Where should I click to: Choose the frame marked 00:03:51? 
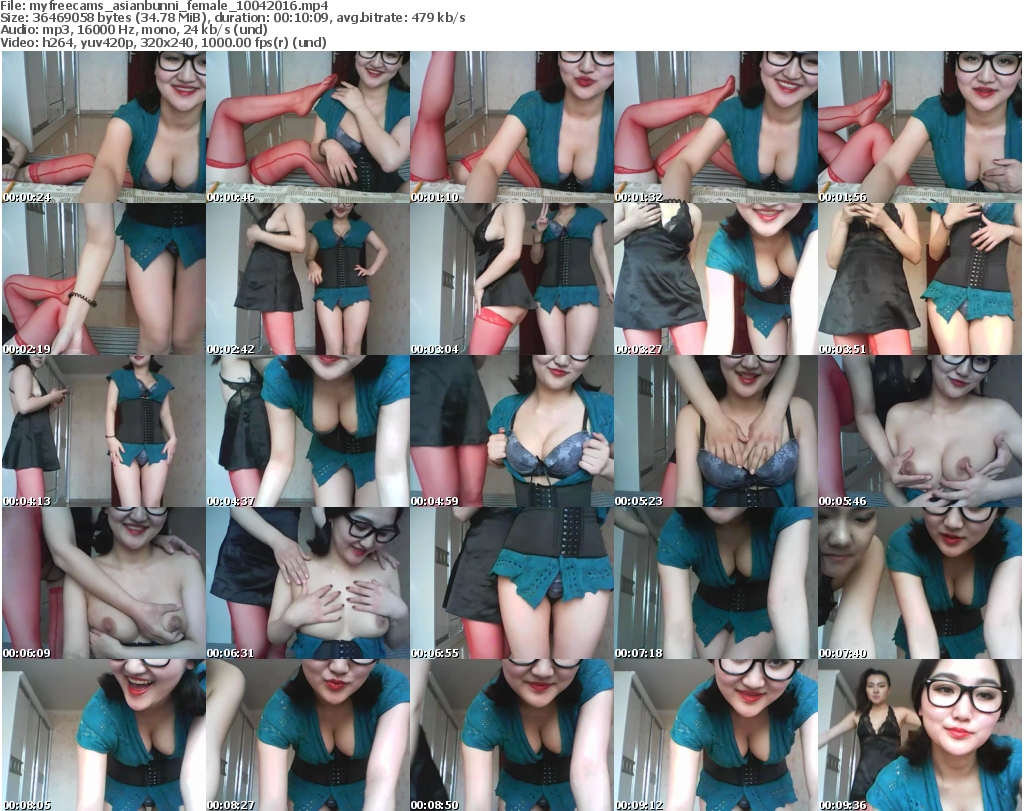(919, 279)
